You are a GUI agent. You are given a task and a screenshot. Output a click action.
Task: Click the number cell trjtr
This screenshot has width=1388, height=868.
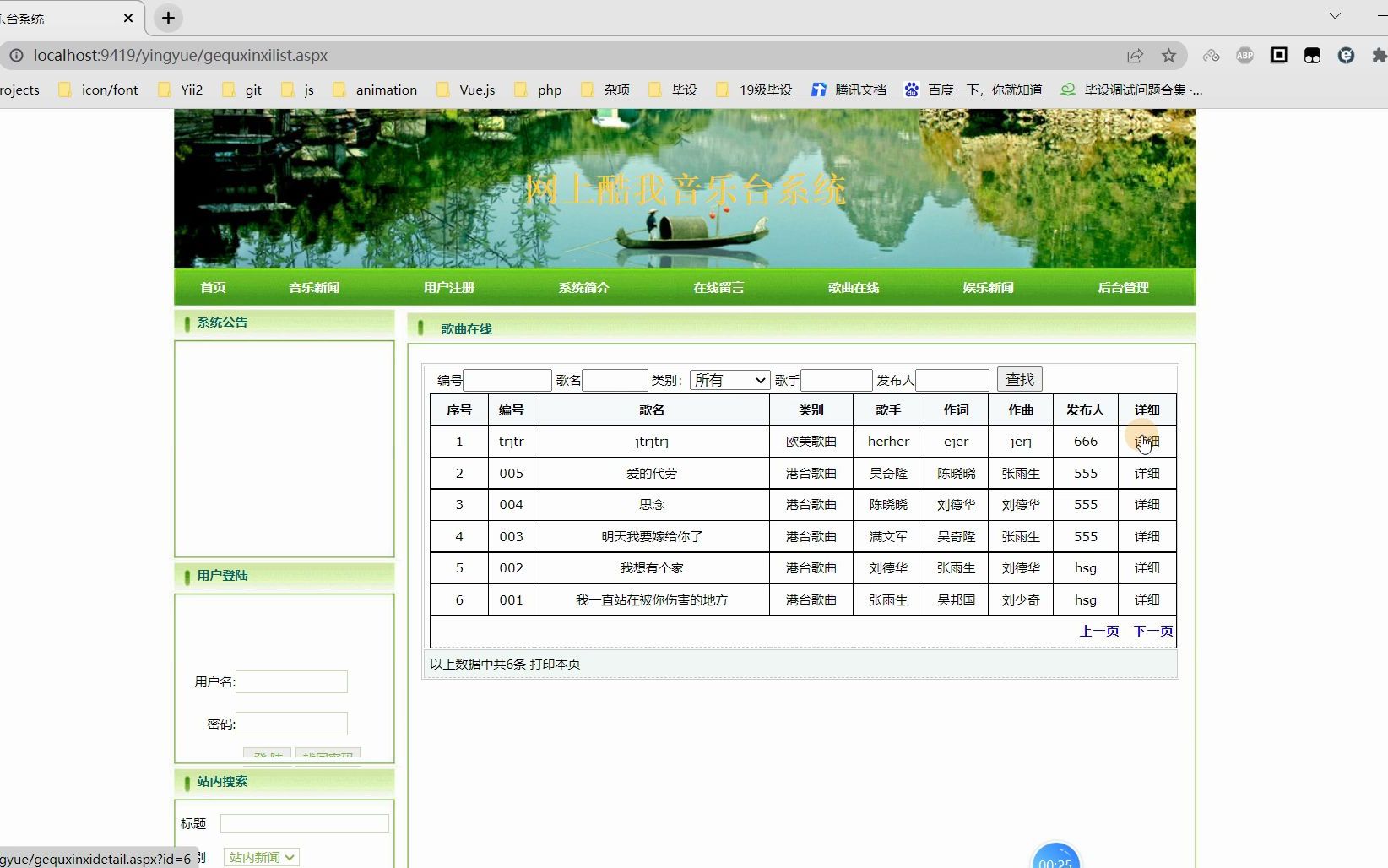point(512,442)
